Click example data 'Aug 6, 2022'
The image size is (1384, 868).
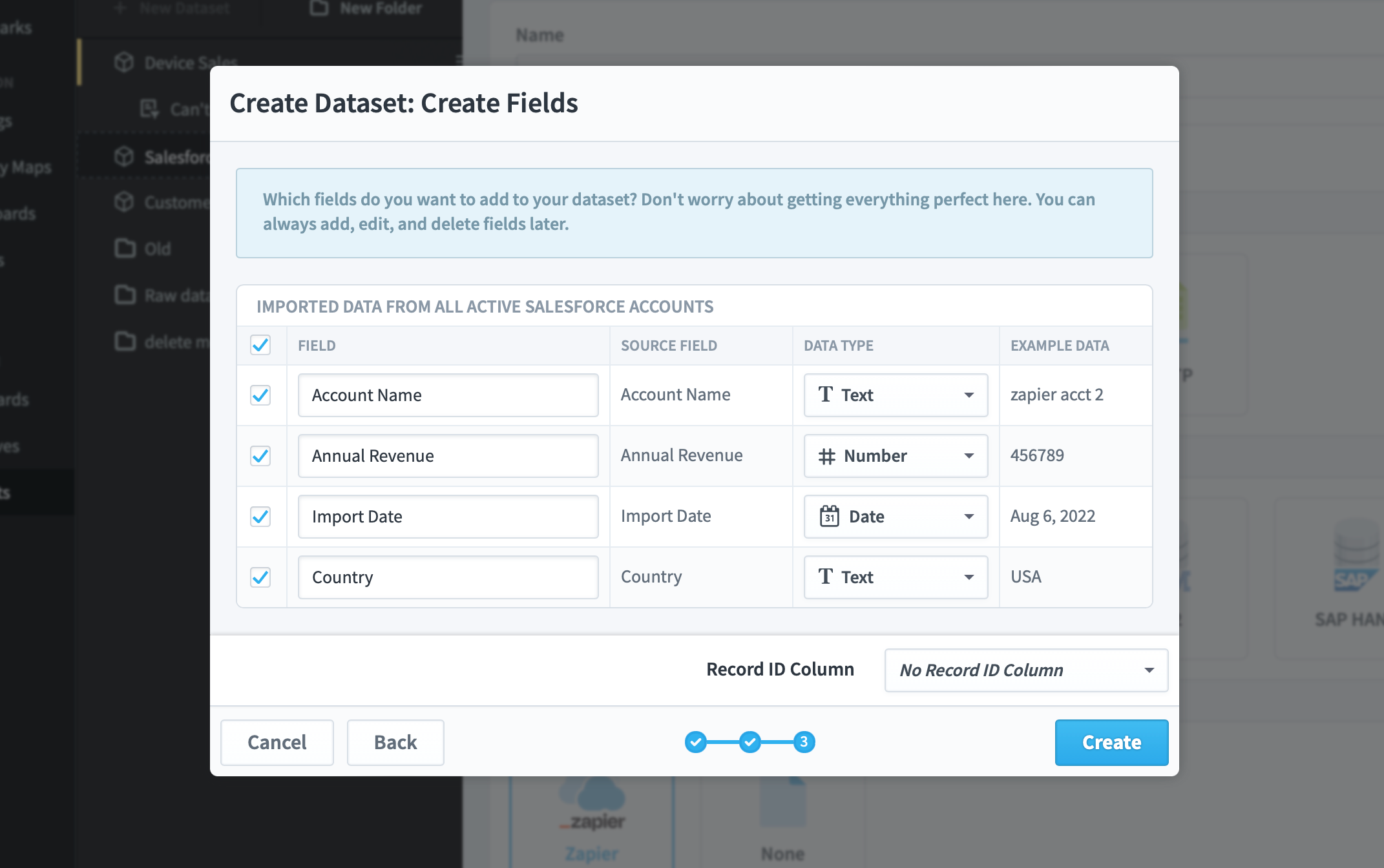coord(1053,516)
